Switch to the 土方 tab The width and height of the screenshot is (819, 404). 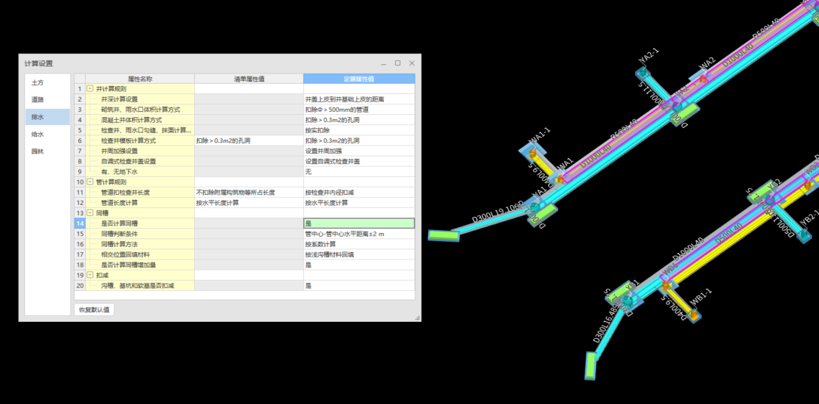(x=38, y=83)
